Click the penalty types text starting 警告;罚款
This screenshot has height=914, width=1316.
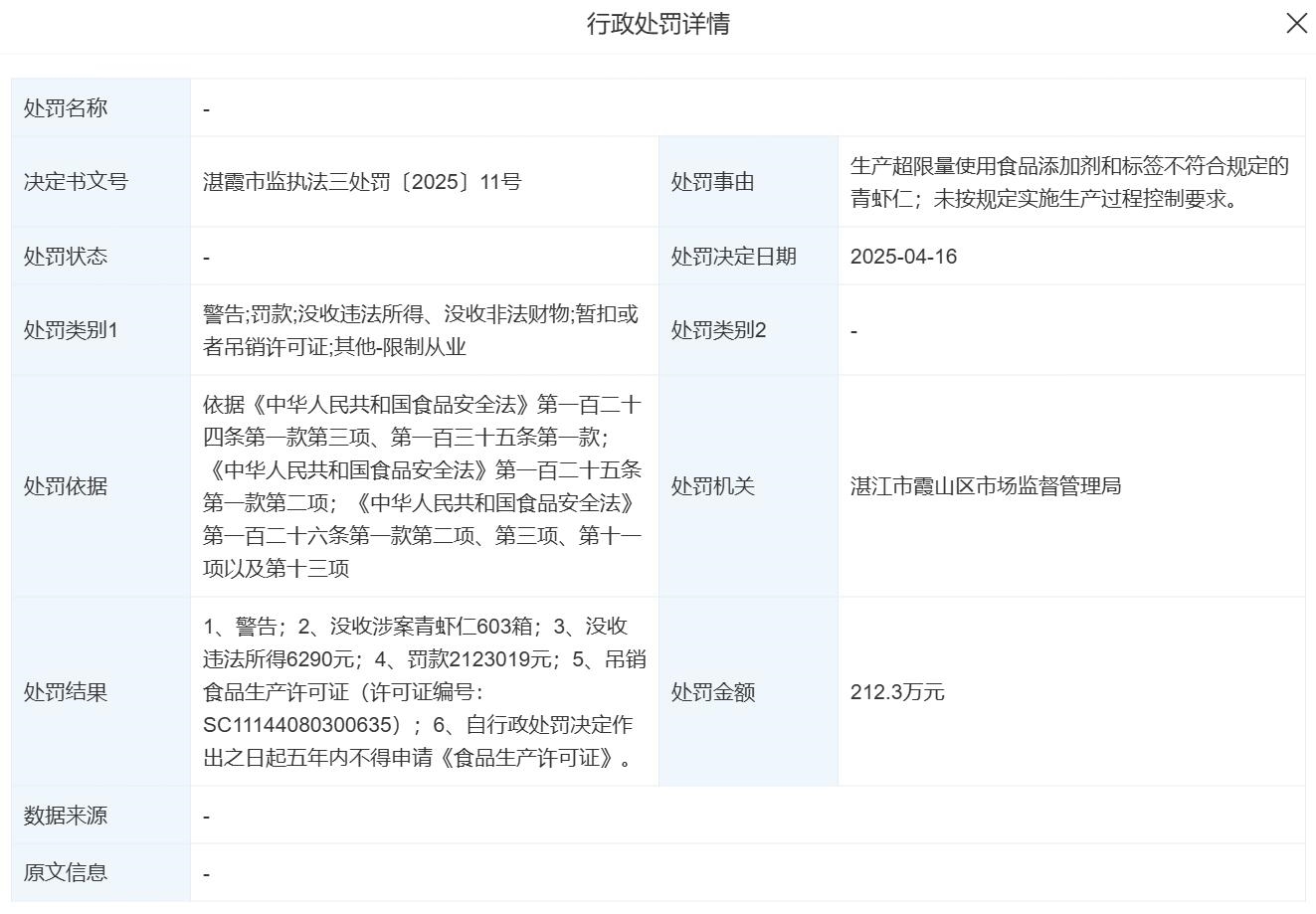(421, 330)
